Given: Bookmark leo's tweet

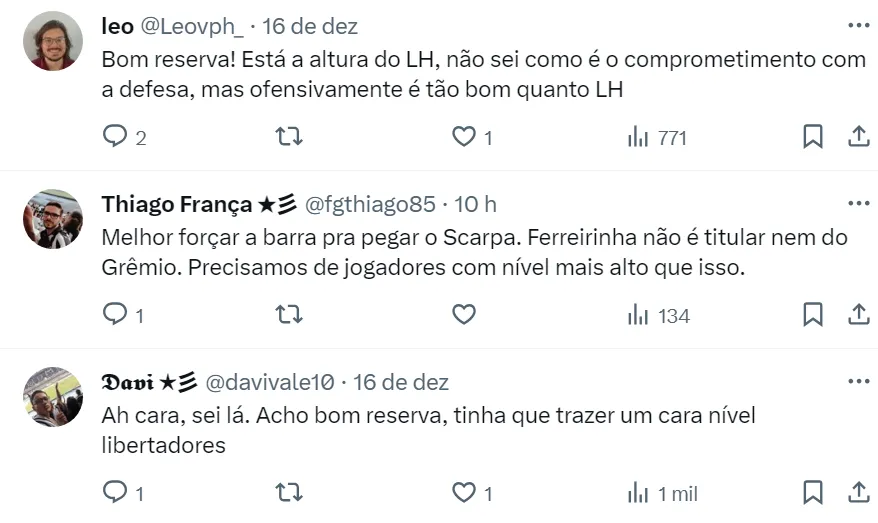Looking at the screenshot, I should (x=813, y=137).
